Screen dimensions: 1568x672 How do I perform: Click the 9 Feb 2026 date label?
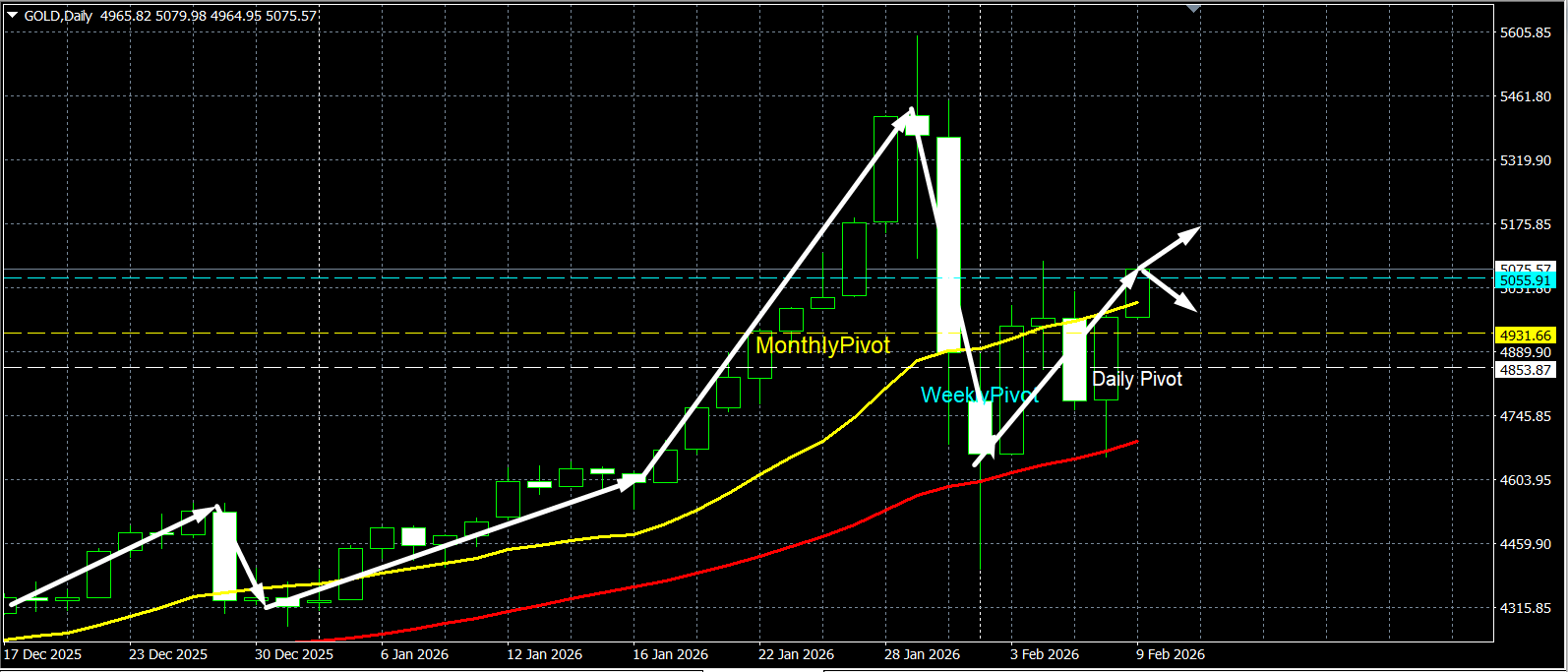[x=1170, y=654]
